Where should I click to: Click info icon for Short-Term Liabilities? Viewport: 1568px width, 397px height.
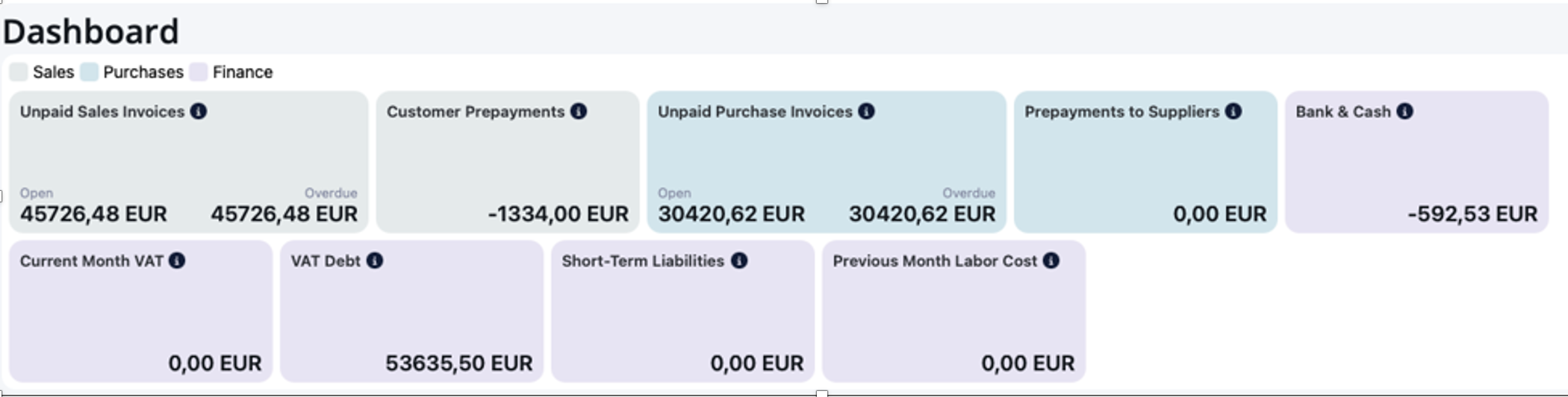(739, 260)
